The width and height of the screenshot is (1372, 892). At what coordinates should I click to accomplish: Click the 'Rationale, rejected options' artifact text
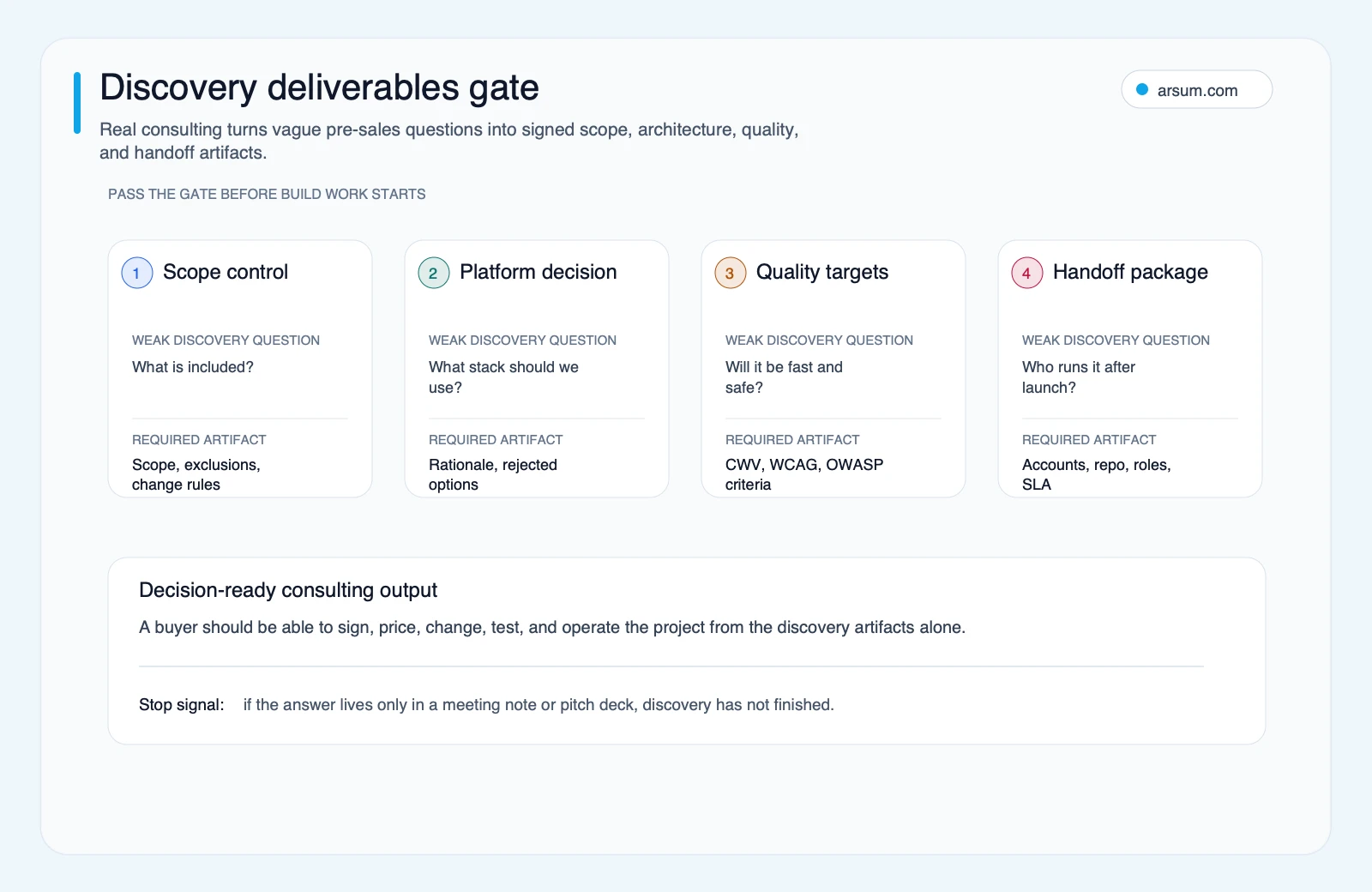point(493,474)
